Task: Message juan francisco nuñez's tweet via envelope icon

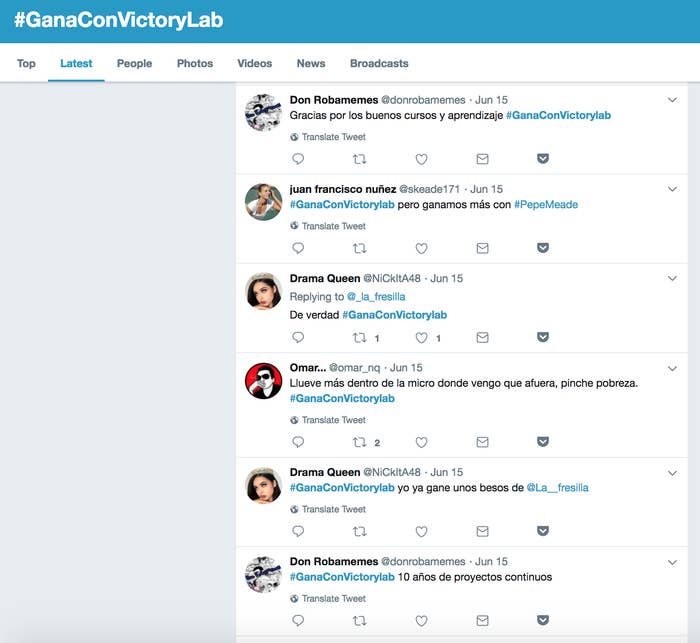Action: click(483, 248)
